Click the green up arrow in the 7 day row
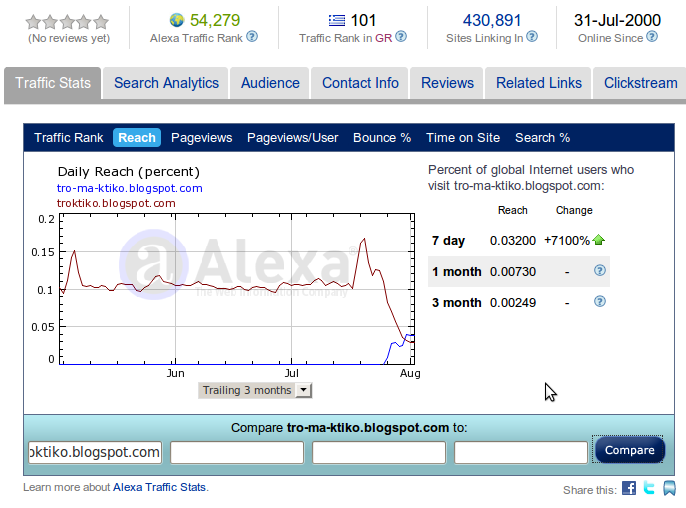This screenshot has height=508, width=686. pyautogui.click(x=598, y=240)
